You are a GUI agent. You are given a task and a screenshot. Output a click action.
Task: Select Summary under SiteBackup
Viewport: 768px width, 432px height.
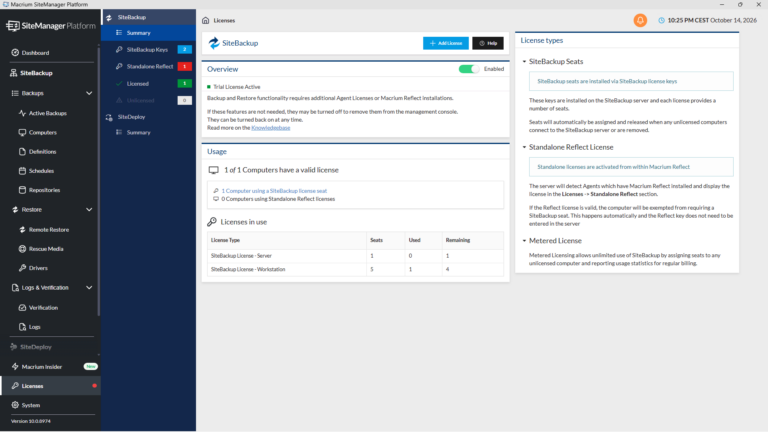[148, 33]
